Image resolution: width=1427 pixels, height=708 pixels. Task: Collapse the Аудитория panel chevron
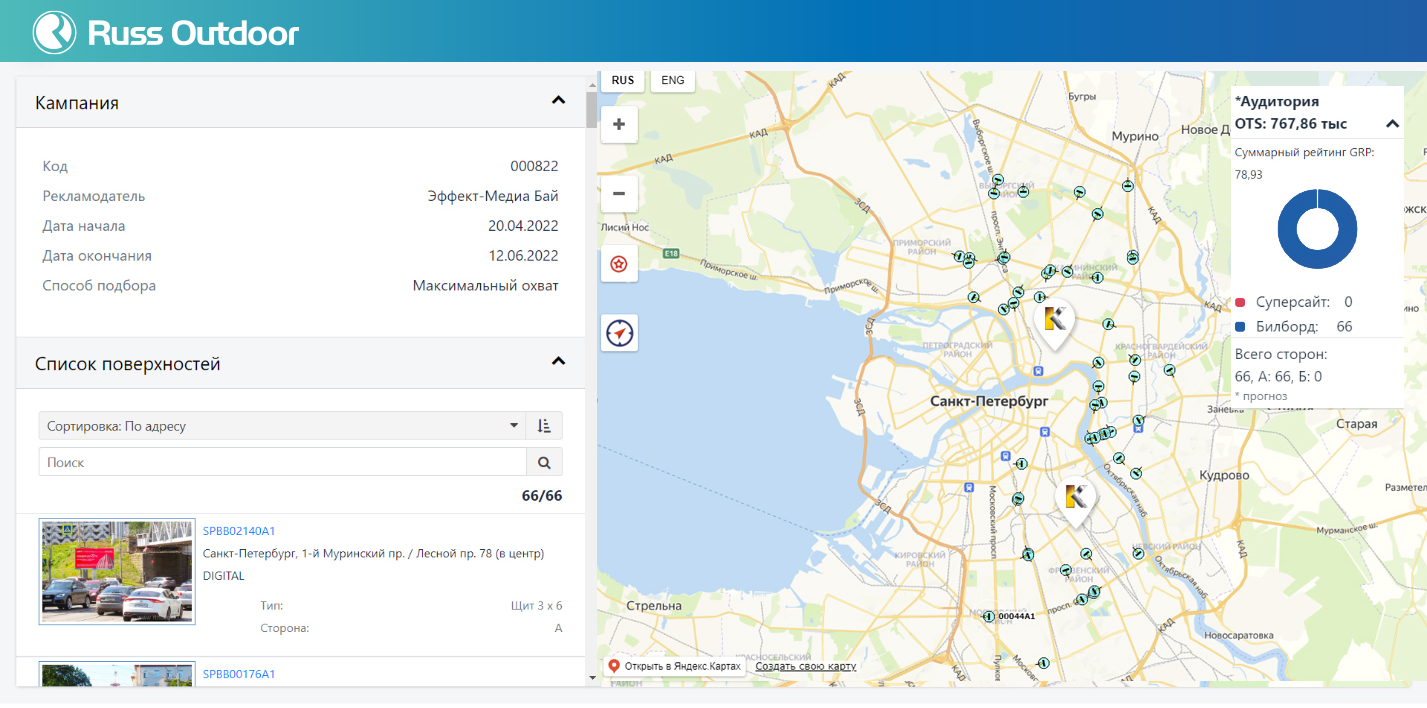[1392, 124]
